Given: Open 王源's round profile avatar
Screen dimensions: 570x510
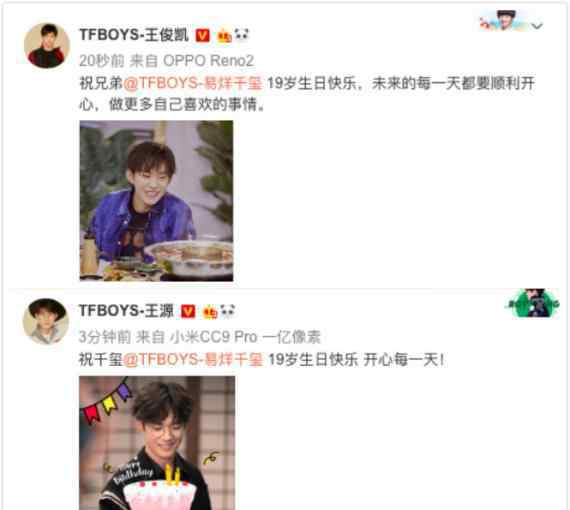Looking at the screenshot, I should coord(46,321).
